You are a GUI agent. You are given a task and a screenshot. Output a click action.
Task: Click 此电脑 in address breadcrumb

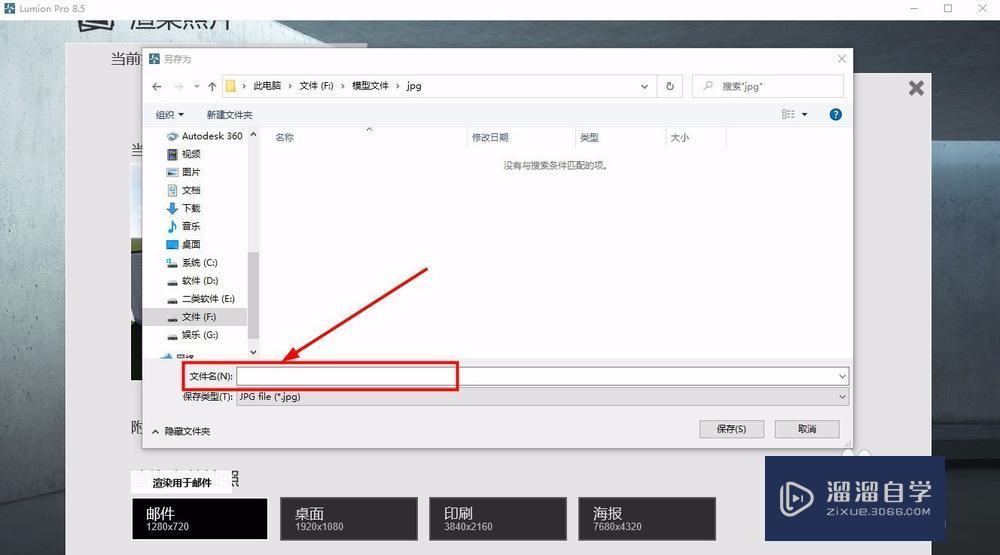267,85
